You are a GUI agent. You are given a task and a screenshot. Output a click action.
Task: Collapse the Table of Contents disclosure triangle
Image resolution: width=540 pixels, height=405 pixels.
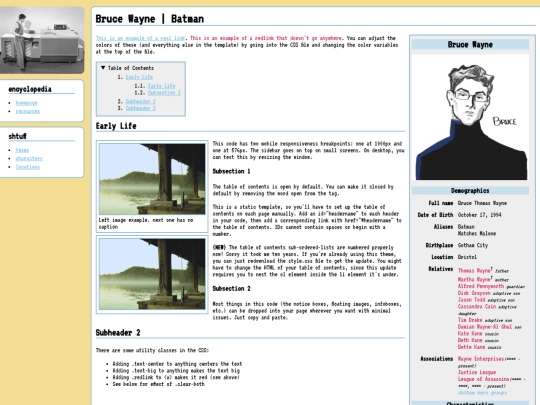103,68
